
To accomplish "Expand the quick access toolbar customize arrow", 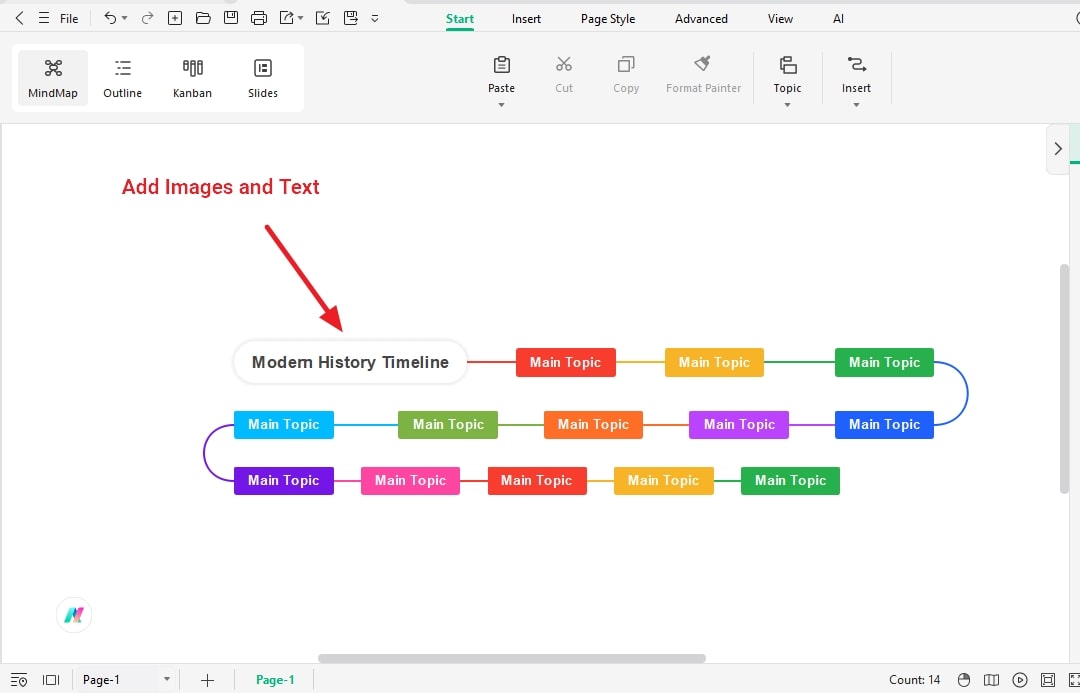I will [x=375, y=19].
